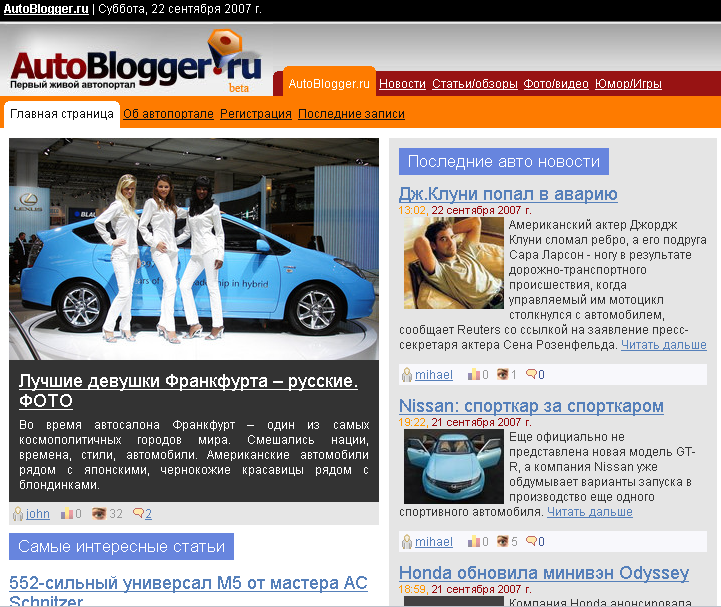
Task: Open the AutoBlogger.ru section tab
Action: coord(329,84)
